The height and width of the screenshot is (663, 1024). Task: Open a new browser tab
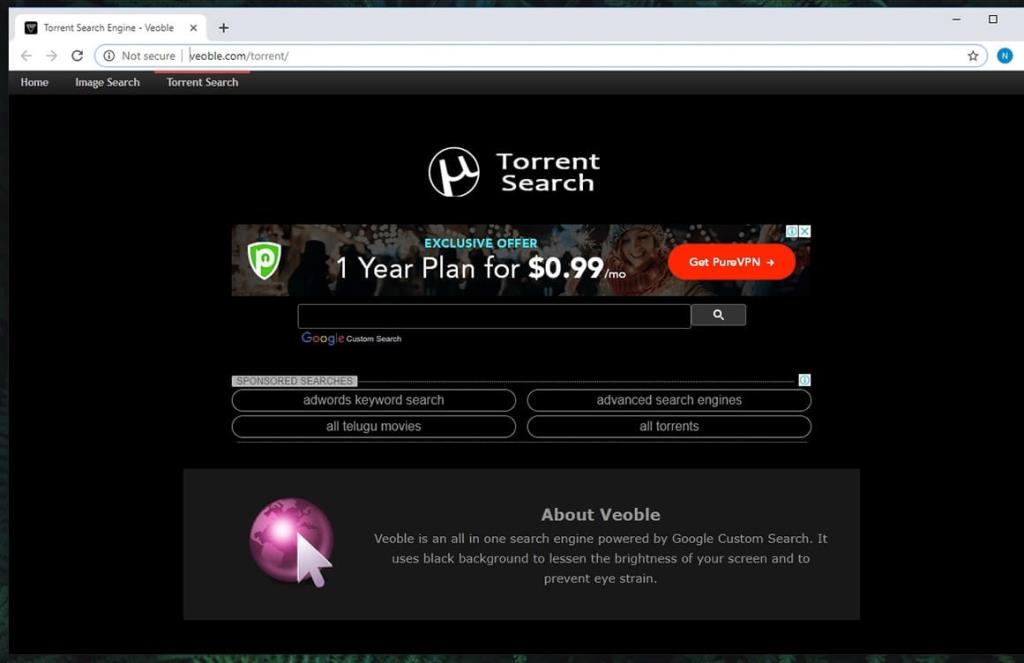coord(223,28)
